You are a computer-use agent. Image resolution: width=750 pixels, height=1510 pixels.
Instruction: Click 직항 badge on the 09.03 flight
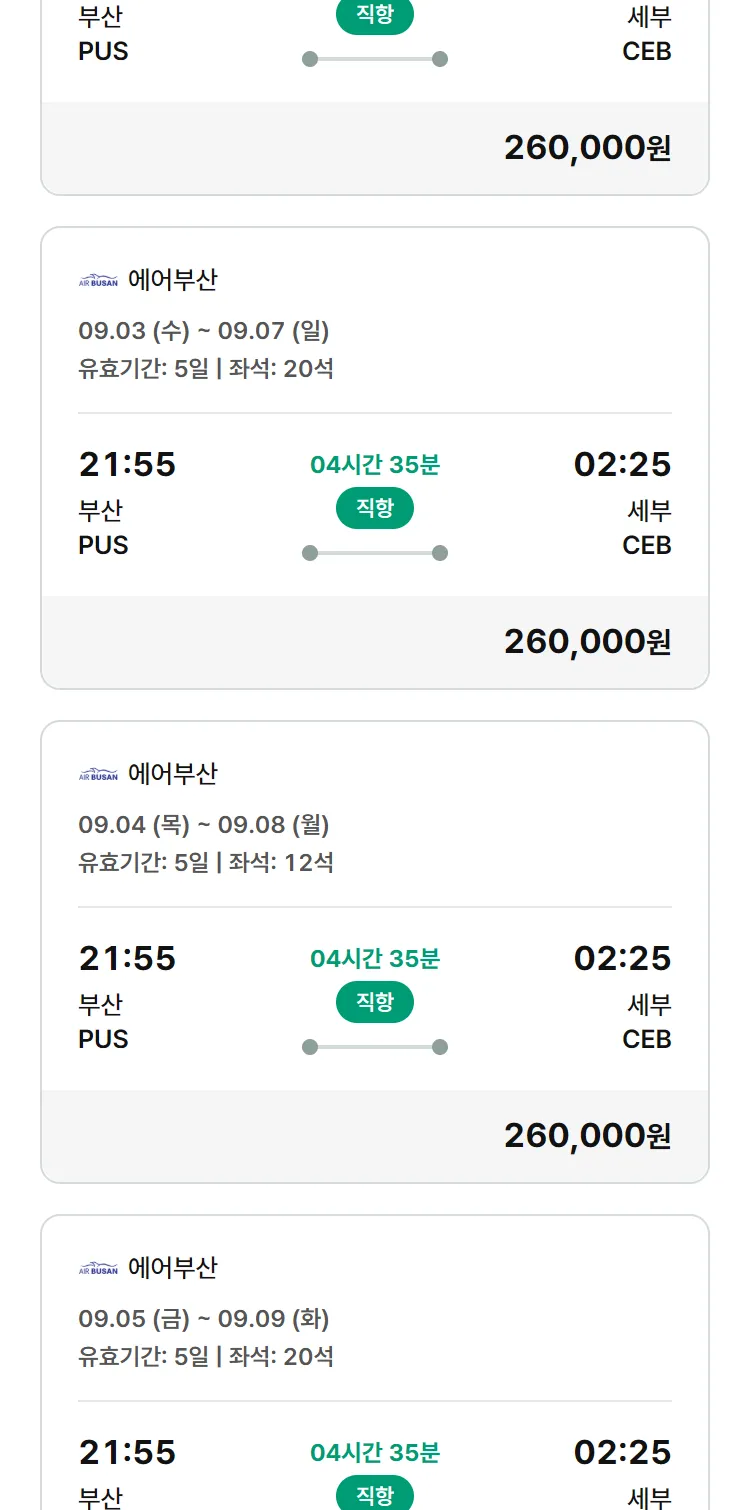(375, 508)
